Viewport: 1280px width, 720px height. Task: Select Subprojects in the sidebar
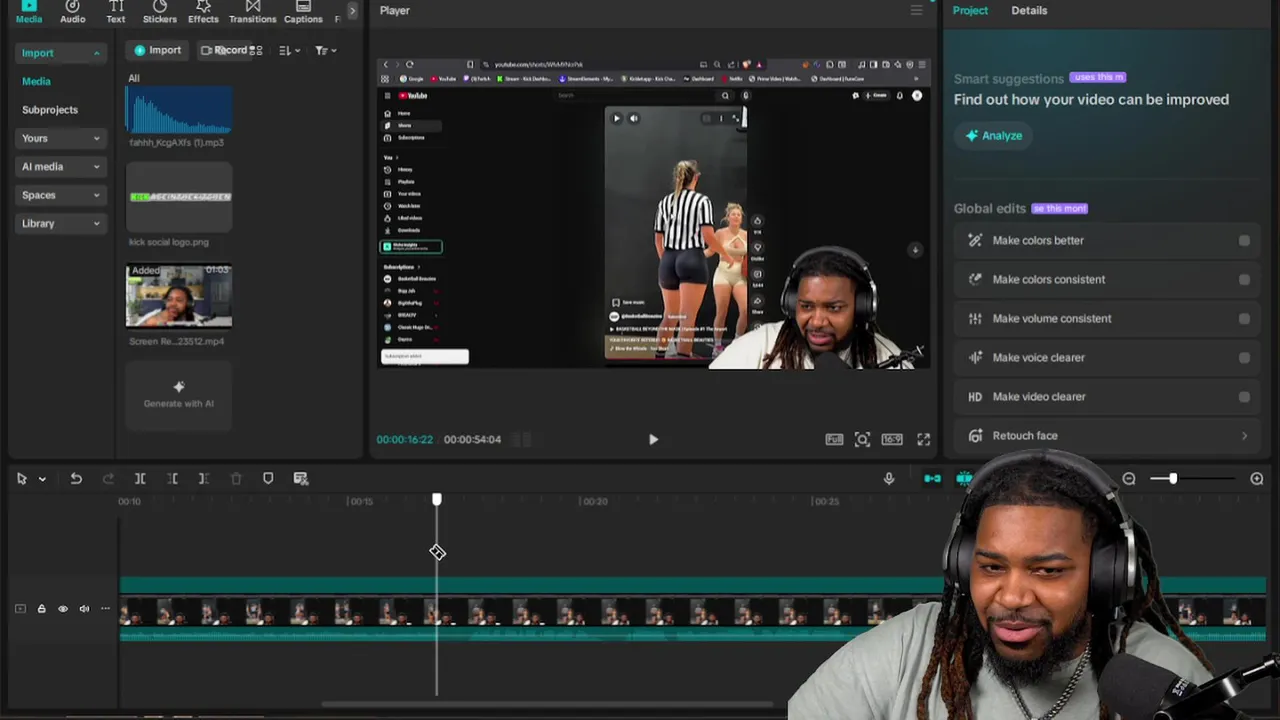click(x=50, y=110)
